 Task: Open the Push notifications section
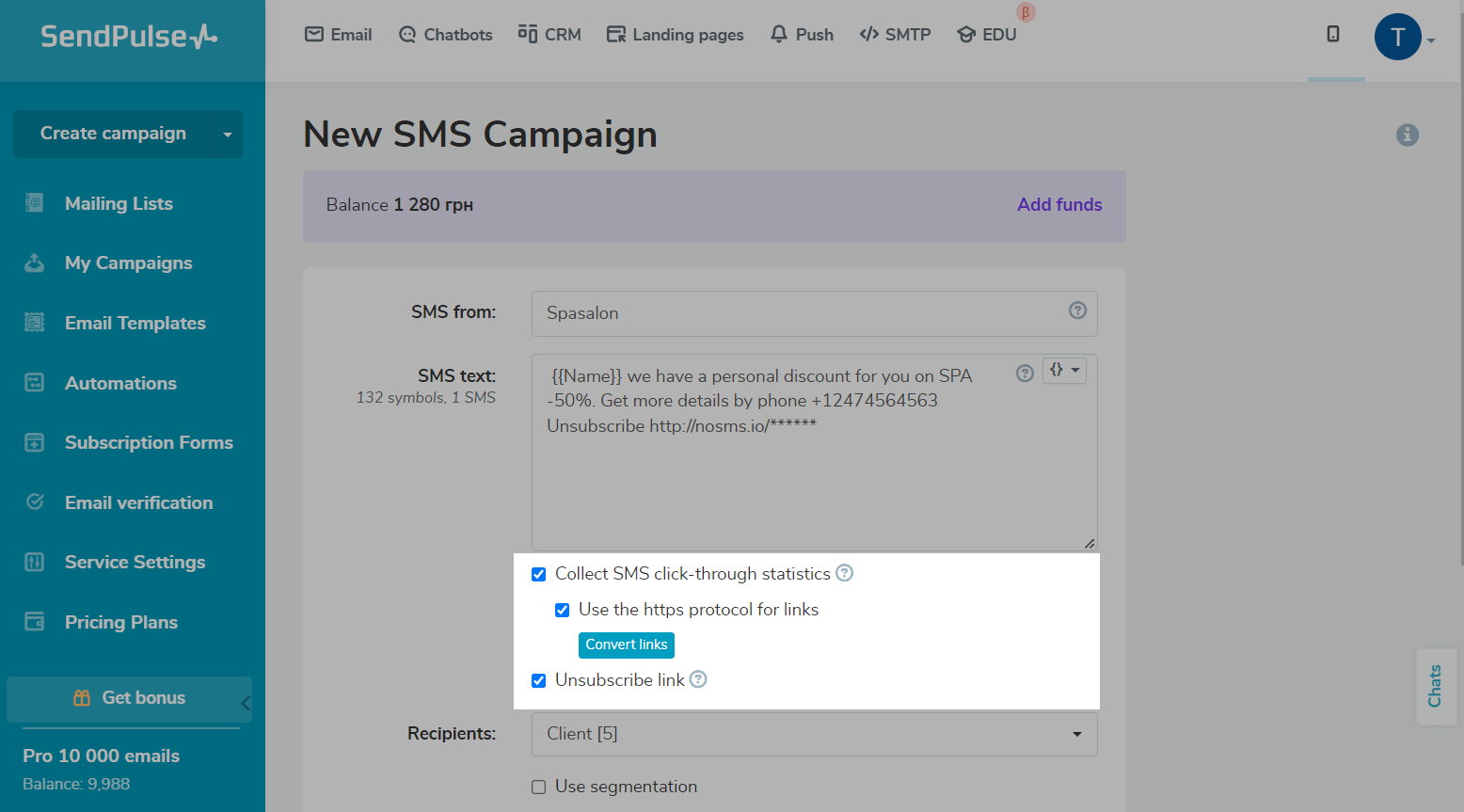coord(778,34)
